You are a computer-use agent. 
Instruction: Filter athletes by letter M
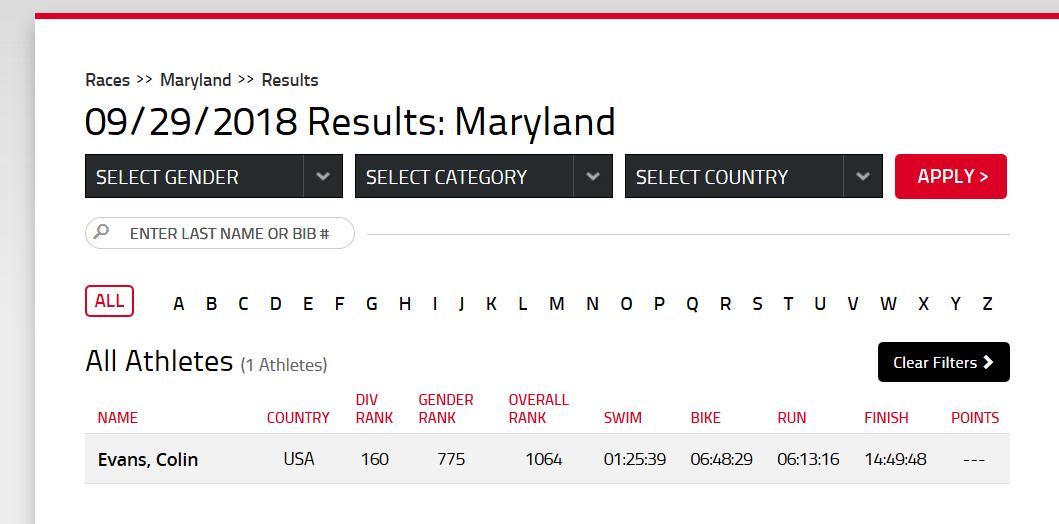coord(557,304)
